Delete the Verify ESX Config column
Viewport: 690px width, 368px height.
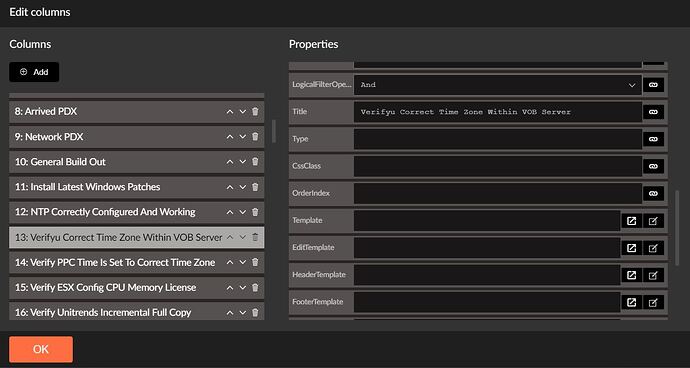pos(255,287)
